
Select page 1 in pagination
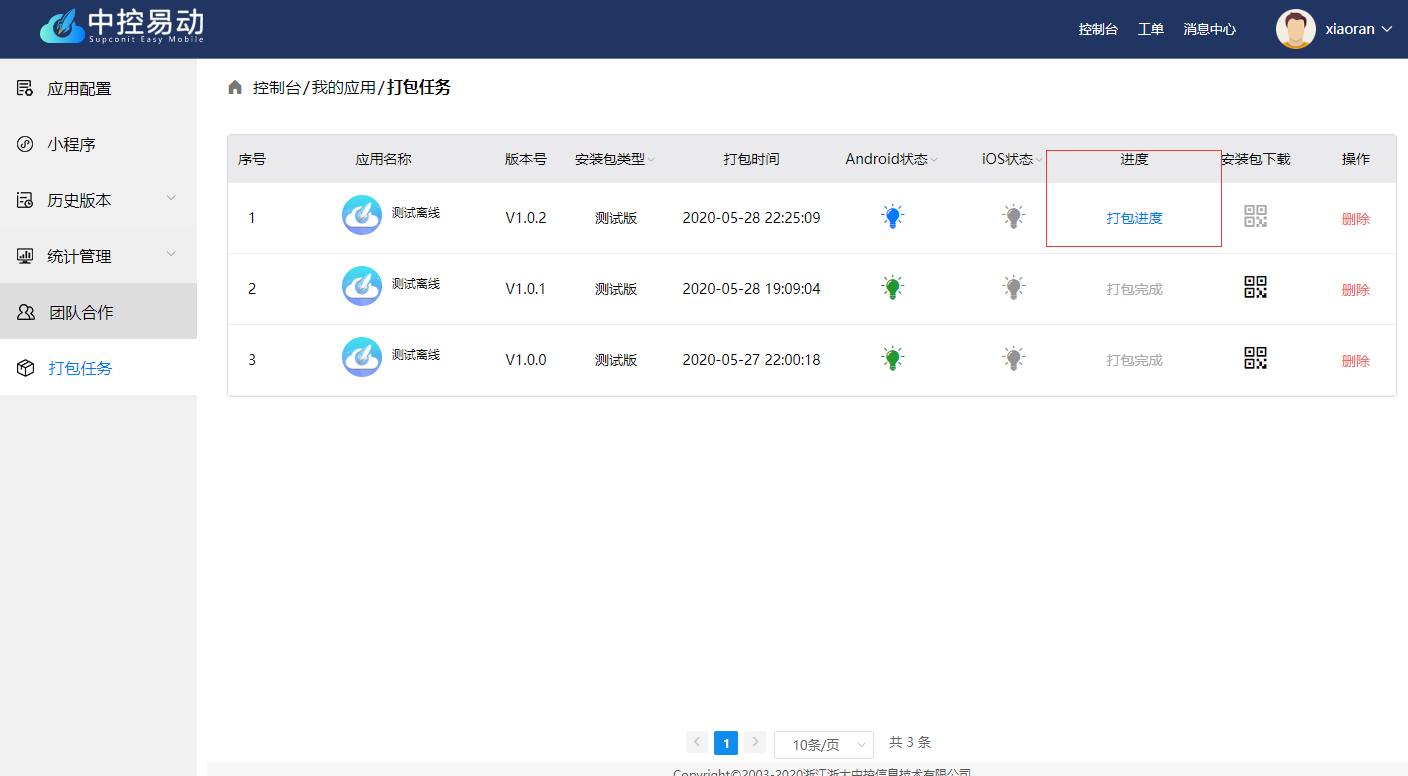[x=726, y=743]
